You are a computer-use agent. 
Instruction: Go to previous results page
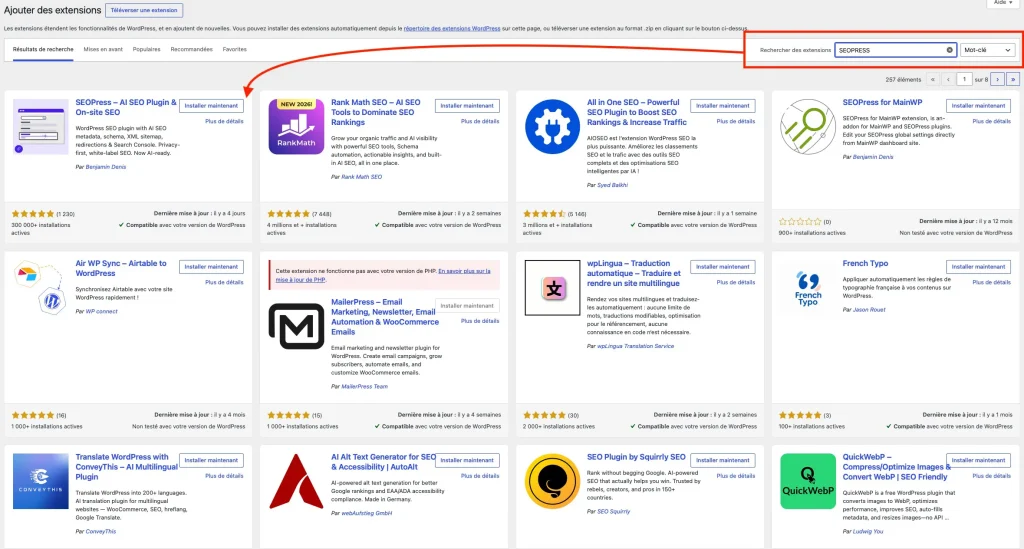(948, 79)
